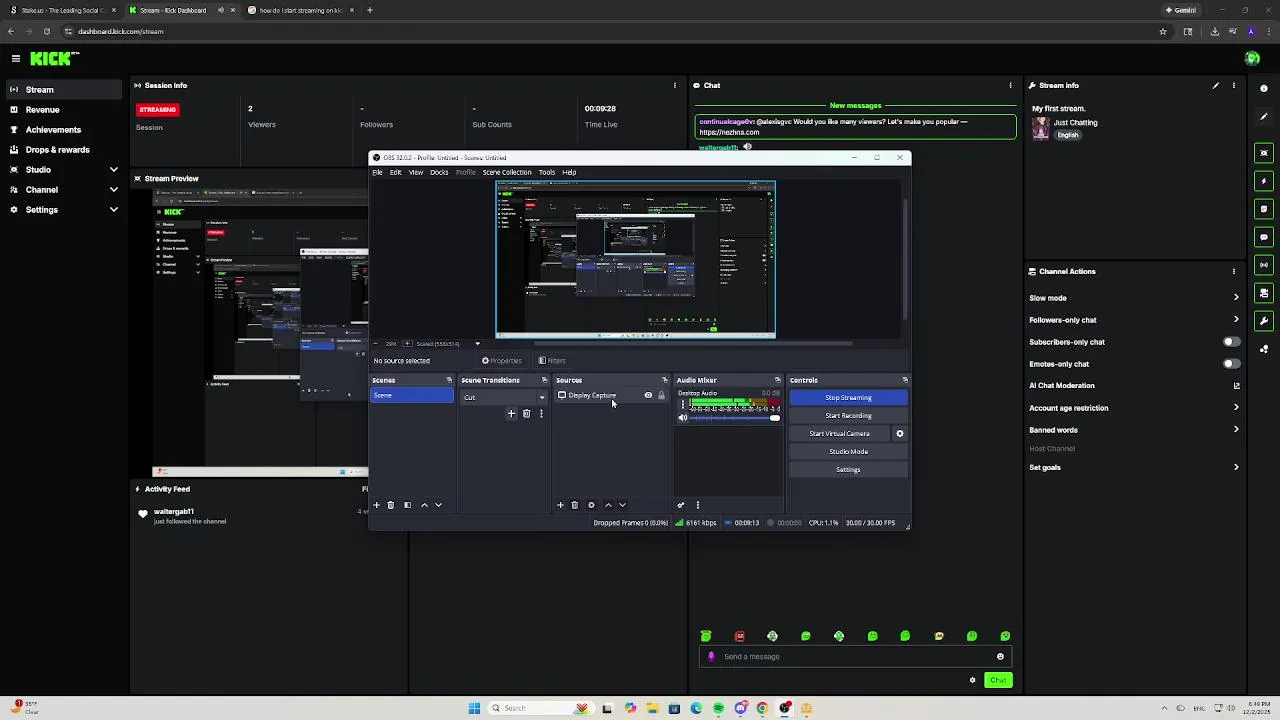
Task: Click the wrench icon in right sidebar
Action: click(1264, 321)
